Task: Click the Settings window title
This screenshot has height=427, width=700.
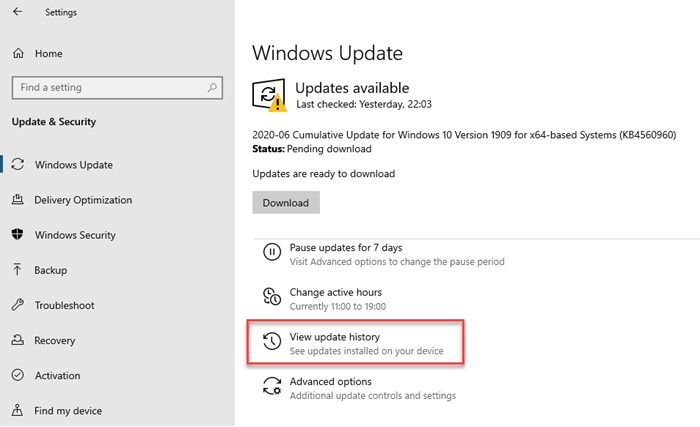Action: (61, 13)
